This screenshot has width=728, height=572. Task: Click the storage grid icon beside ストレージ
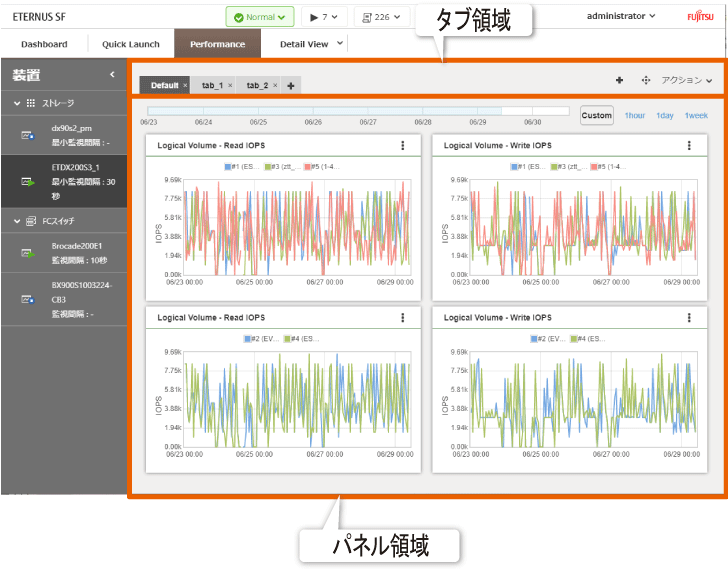coord(31,103)
